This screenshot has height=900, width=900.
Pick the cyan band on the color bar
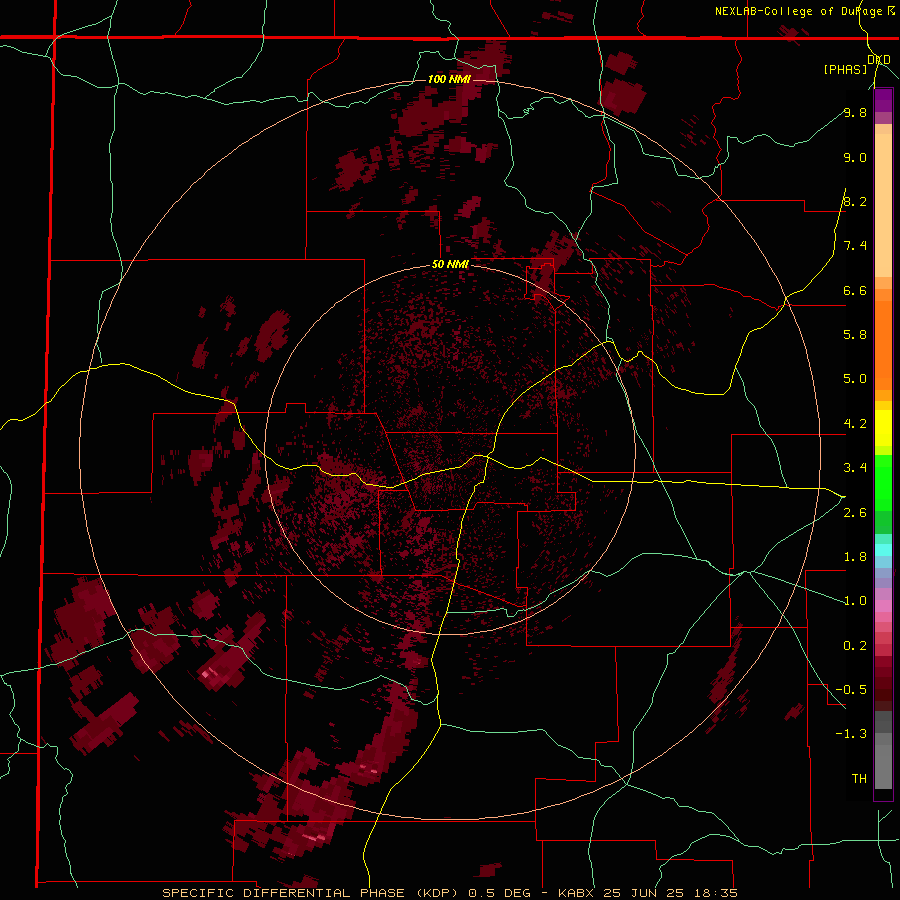coord(883,550)
